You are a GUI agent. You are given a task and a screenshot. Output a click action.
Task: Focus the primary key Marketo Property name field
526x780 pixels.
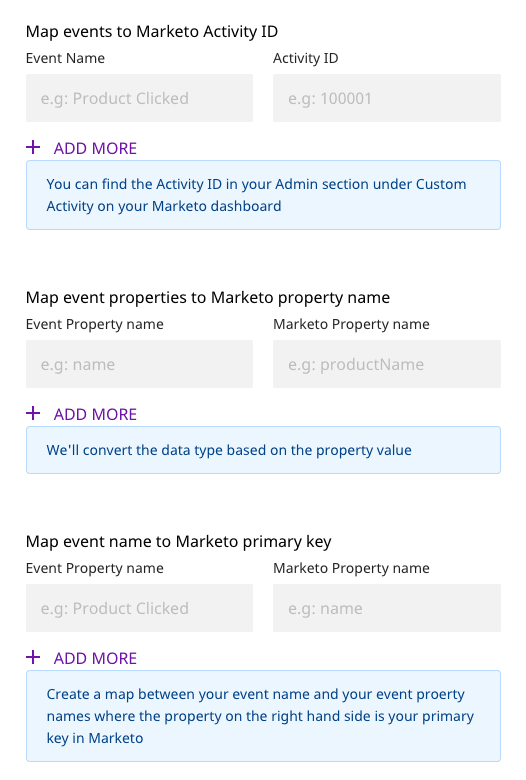tap(387, 608)
